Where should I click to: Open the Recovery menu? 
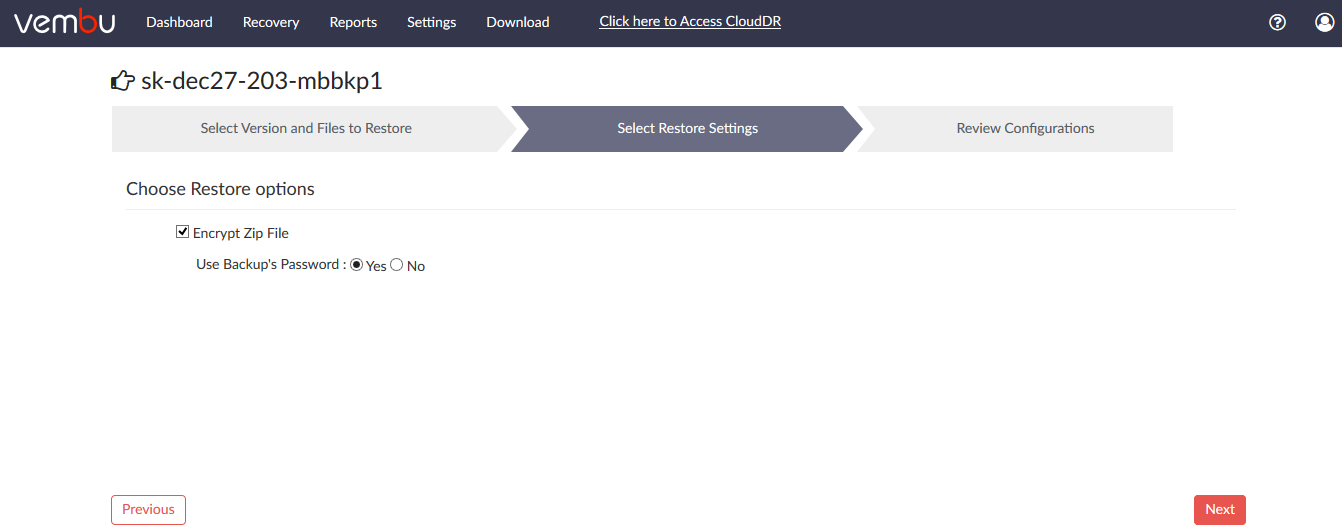pos(271,22)
